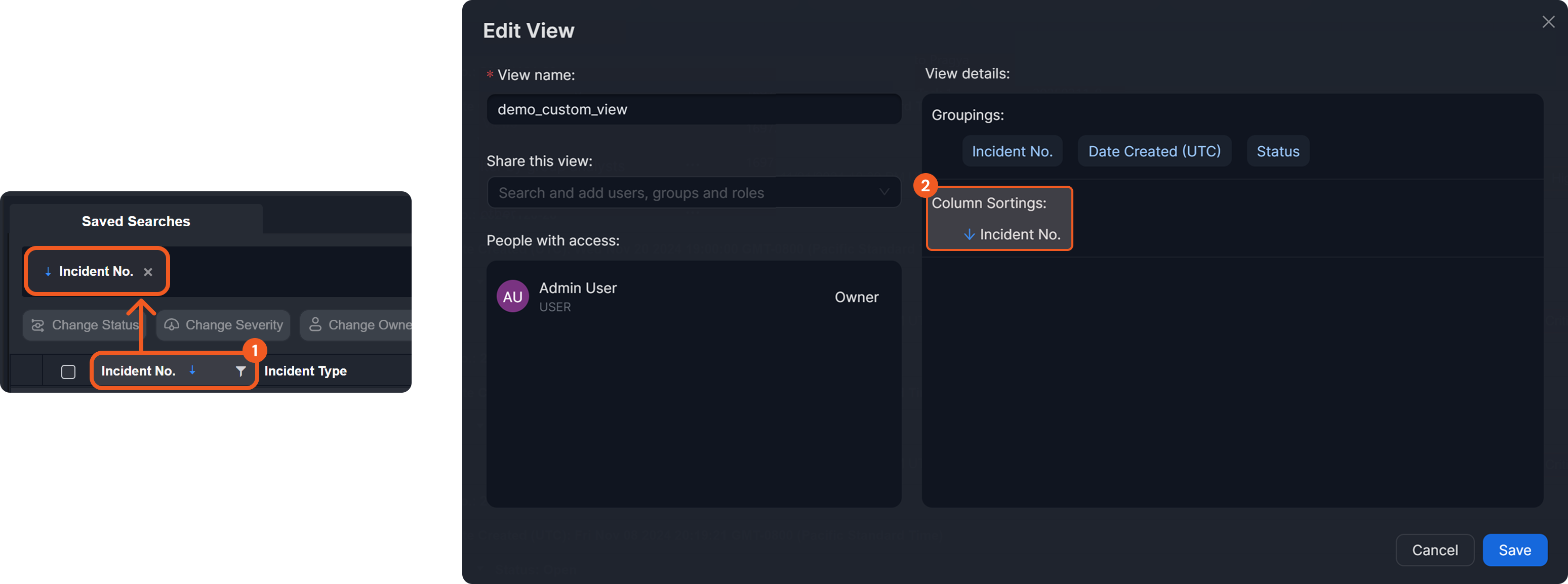Click the Change Status icon
This screenshot has height=584, width=1568.
[x=38, y=325]
